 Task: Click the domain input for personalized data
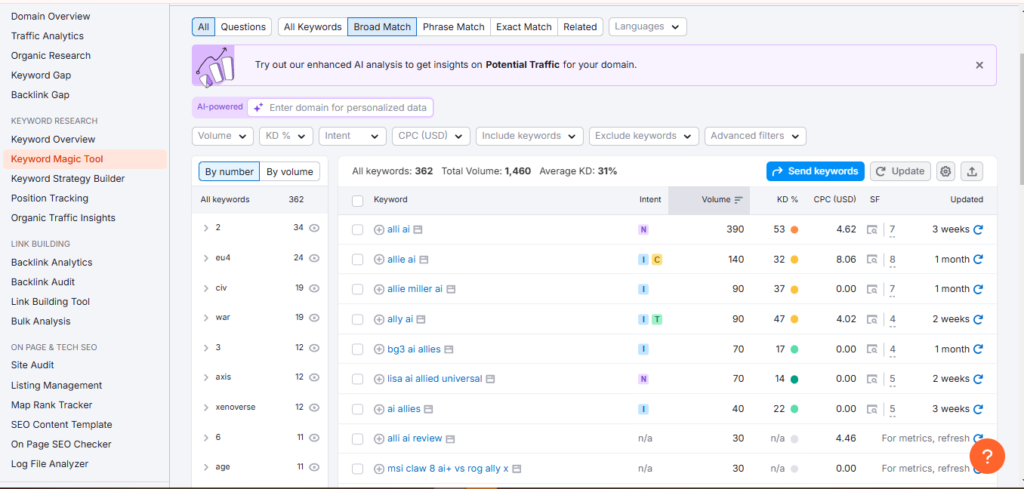click(340, 108)
